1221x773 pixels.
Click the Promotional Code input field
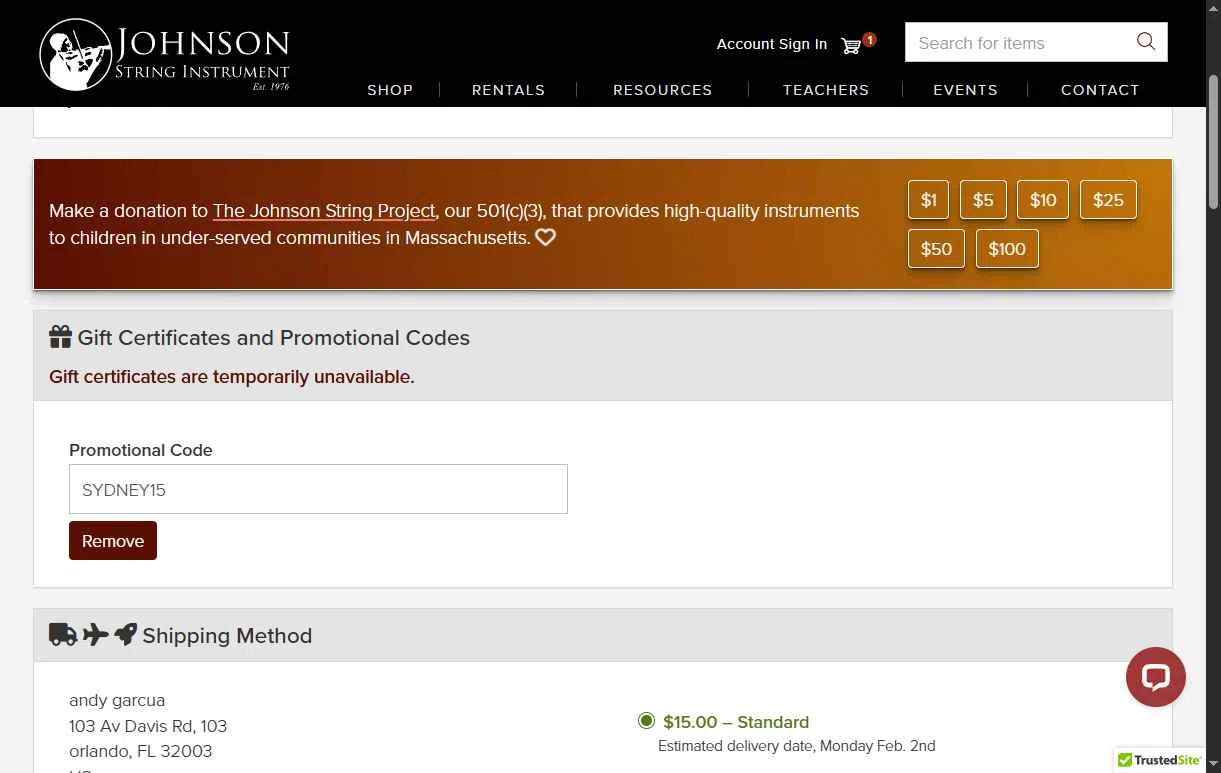tap(318, 489)
